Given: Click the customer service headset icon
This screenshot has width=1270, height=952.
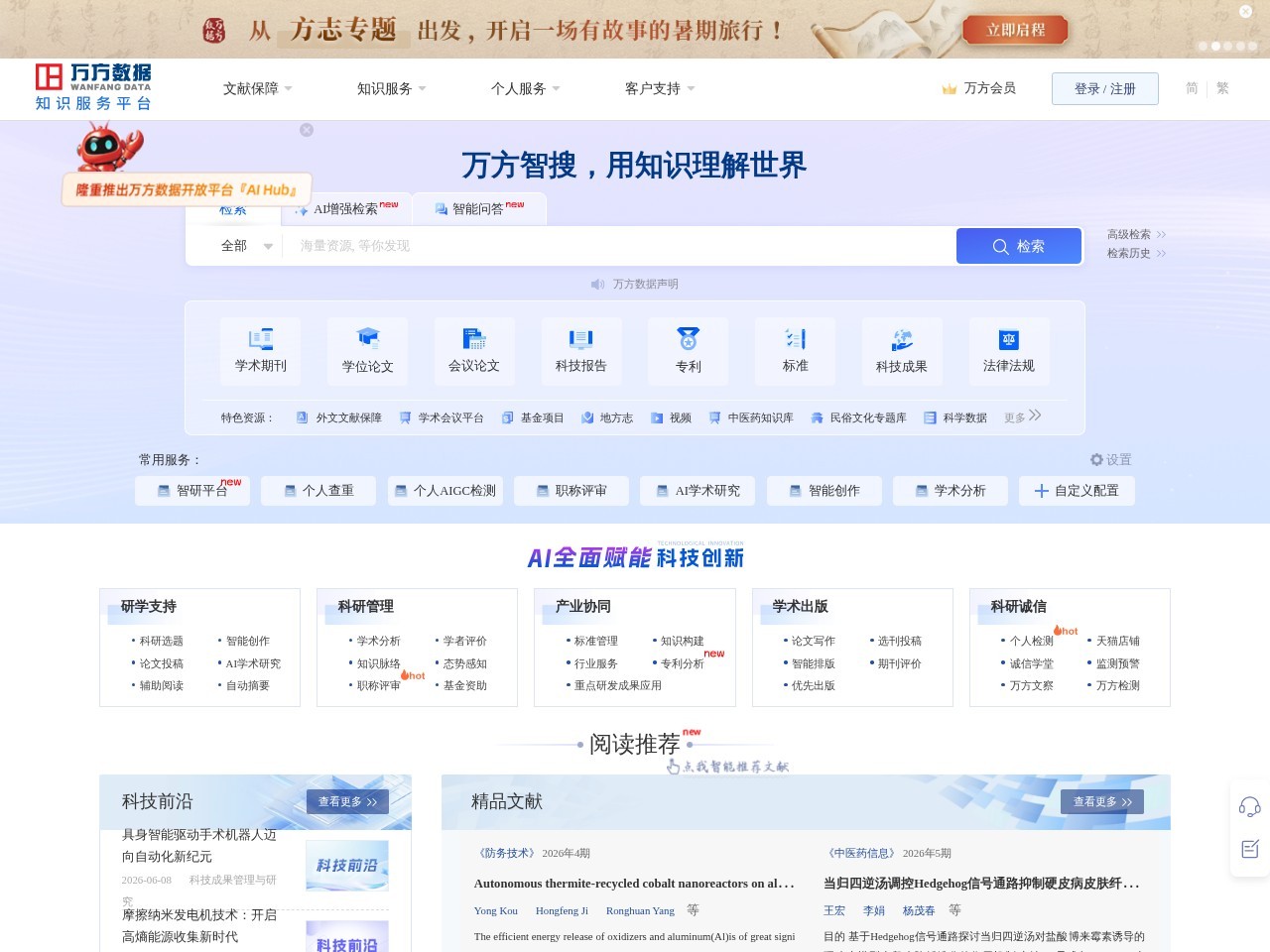Looking at the screenshot, I should tap(1250, 806).
